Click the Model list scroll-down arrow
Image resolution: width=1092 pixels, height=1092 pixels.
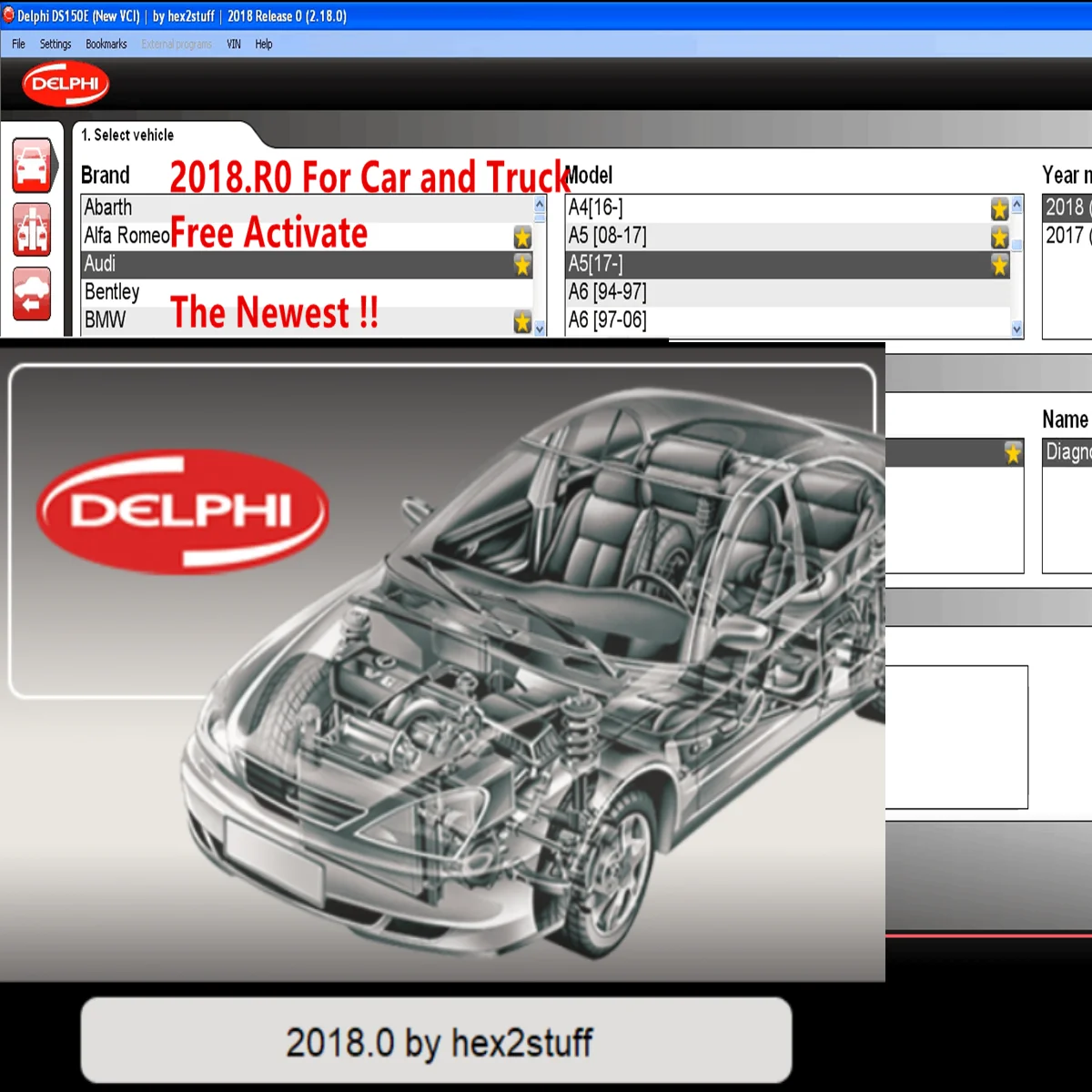[x=1016, y=329]
